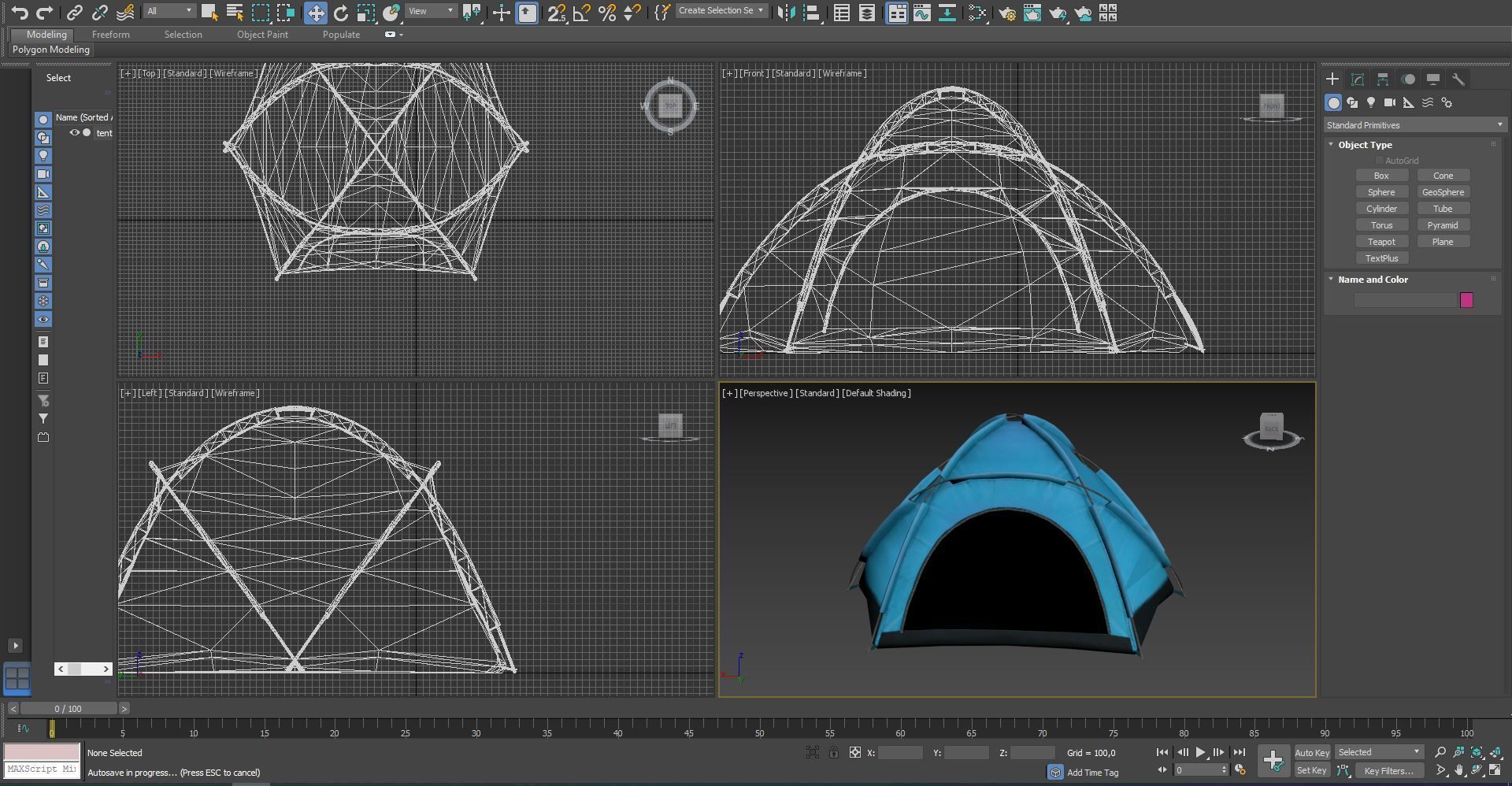1512x786 pixels.
Task: Open the Utilities wrench panel tab
Action: click(1458, 80)
